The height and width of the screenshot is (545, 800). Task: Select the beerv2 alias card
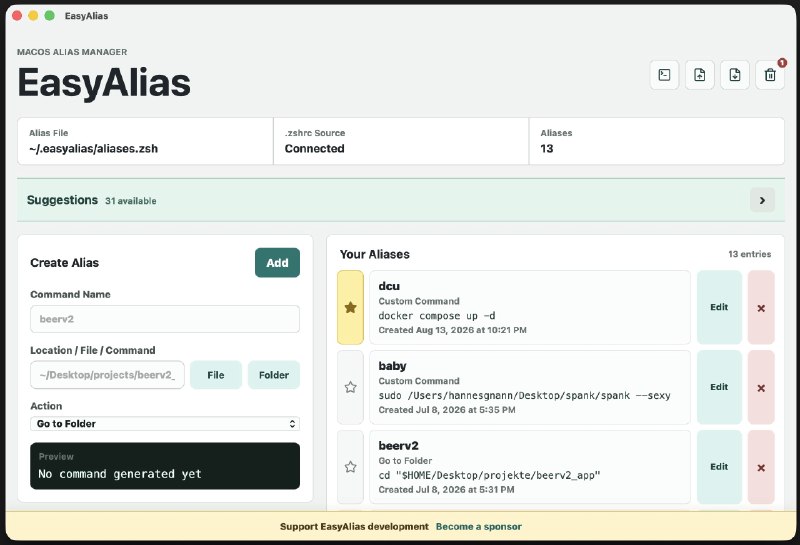pos(530,467)
